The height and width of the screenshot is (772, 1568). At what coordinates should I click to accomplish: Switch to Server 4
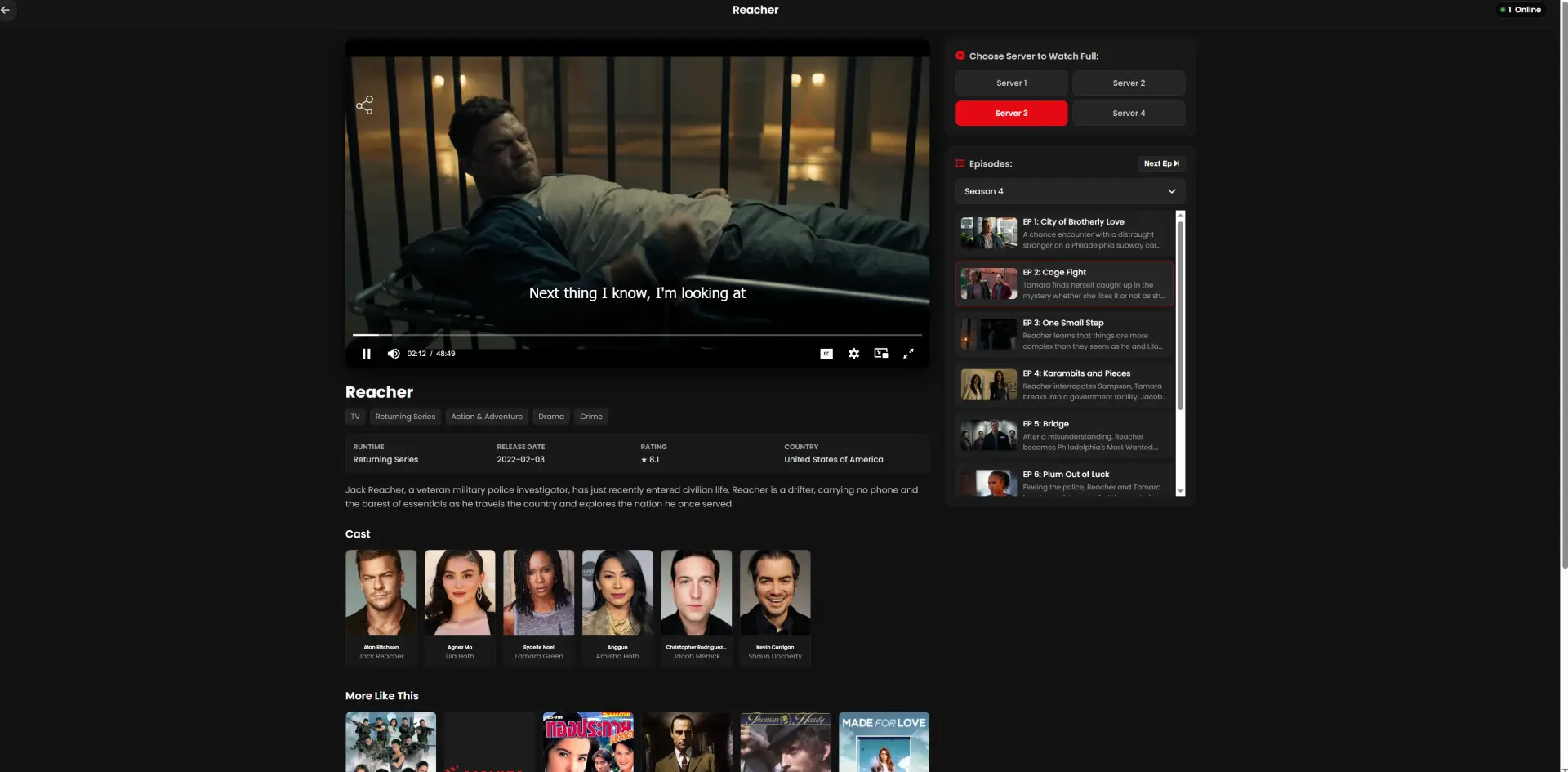1129,113
